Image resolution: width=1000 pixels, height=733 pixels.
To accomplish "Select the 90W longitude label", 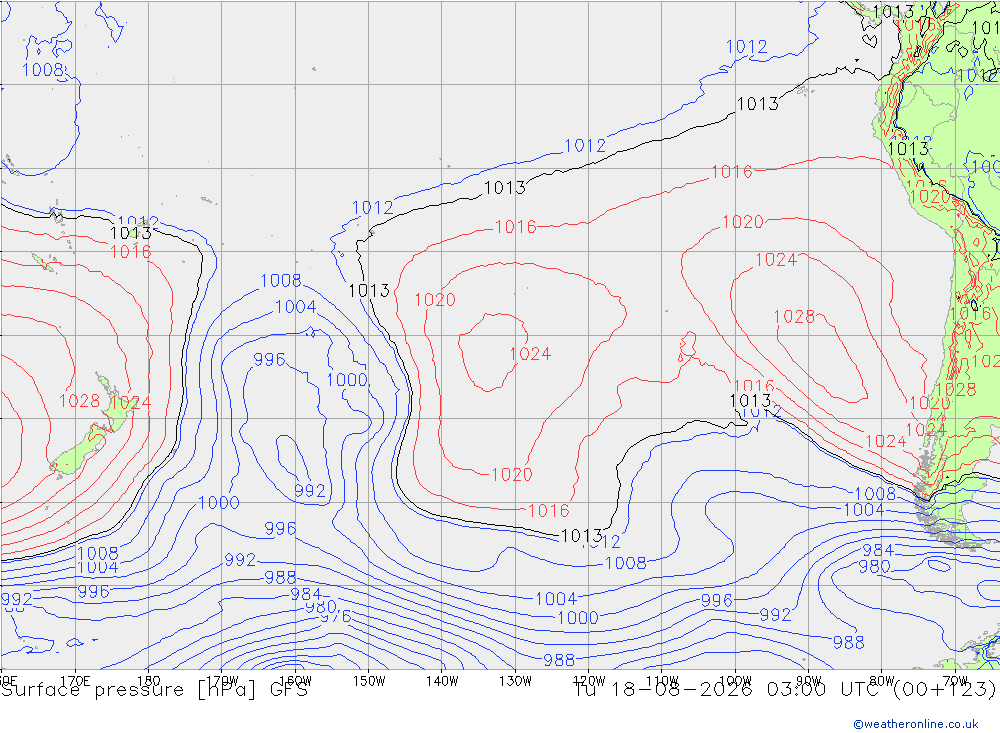I will click(x=809, y=681).
